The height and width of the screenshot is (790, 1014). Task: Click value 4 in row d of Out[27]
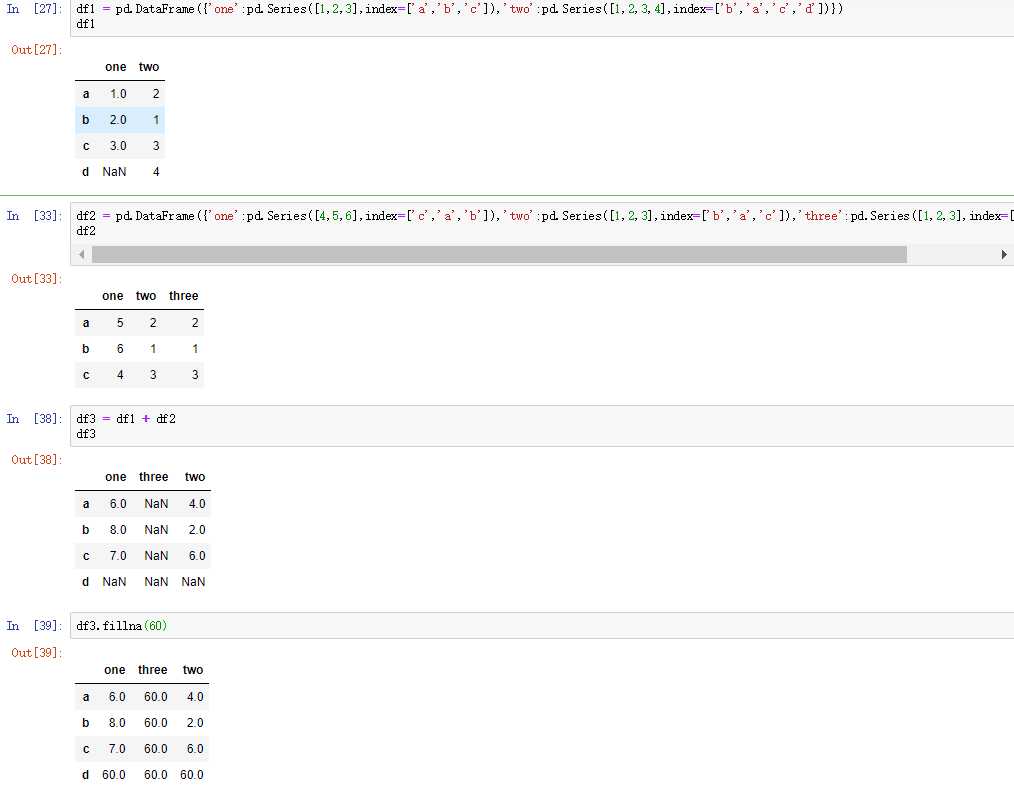click(x=156, y=172)
